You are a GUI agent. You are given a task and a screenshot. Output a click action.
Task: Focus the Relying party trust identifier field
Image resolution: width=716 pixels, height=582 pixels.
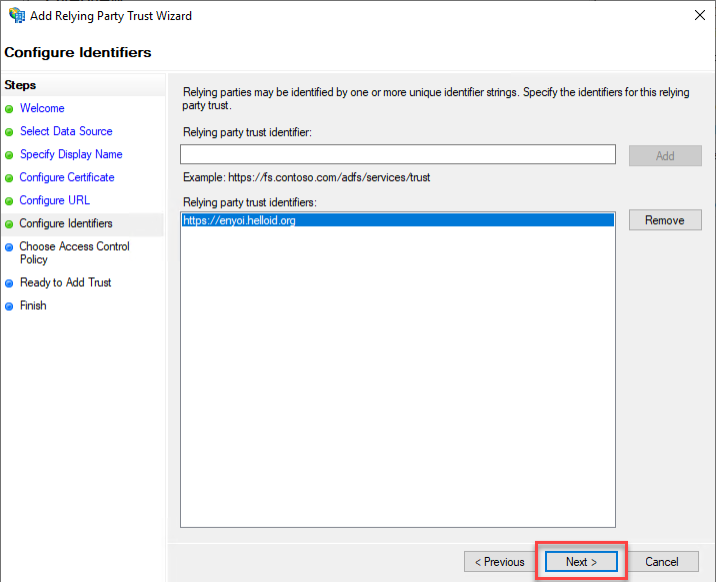coord(398,154)
